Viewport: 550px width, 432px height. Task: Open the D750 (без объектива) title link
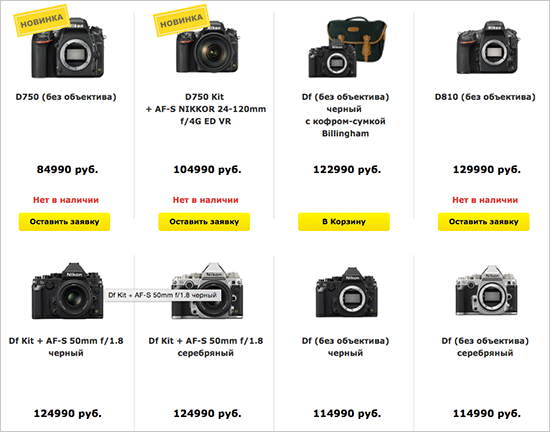coord(66,97)
